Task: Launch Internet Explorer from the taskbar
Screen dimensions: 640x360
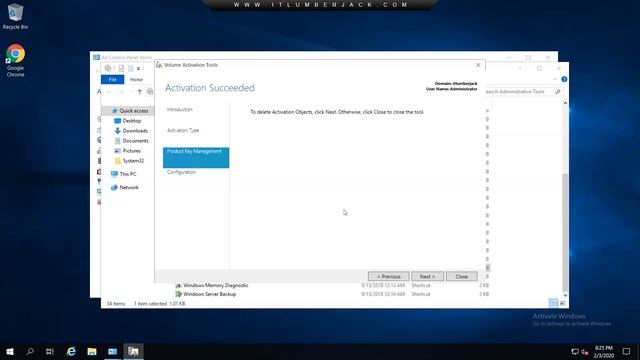Action: [71, 351]
